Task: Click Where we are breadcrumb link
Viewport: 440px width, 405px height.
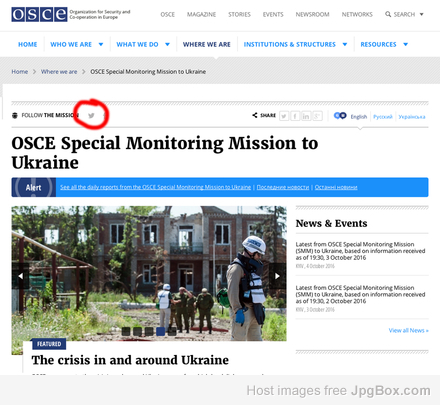Action: 59,72
